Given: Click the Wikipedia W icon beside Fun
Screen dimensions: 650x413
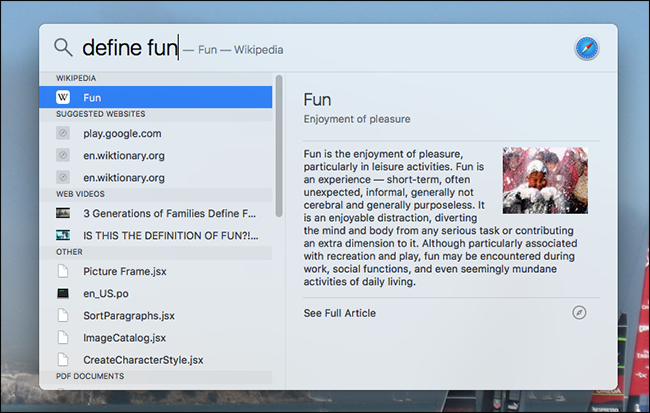Looking at the screenshot, I should tap(63, 97).
